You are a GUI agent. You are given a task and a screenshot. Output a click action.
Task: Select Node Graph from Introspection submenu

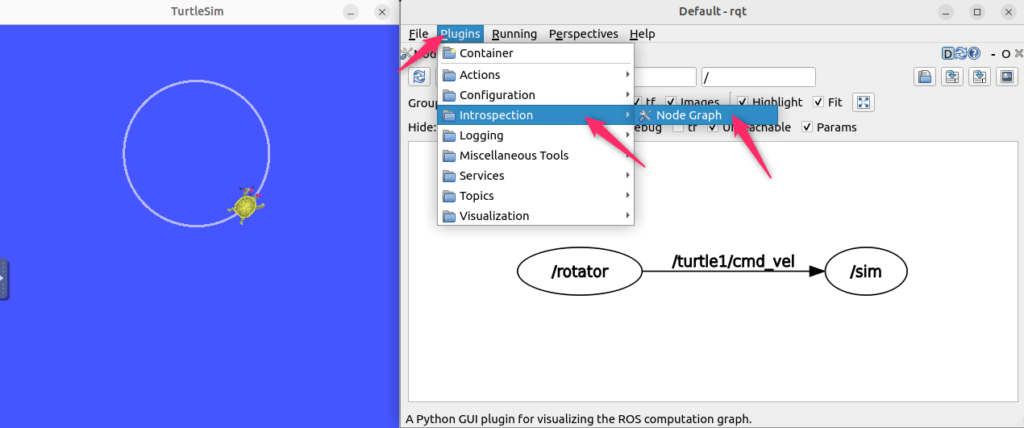point(688,115)
